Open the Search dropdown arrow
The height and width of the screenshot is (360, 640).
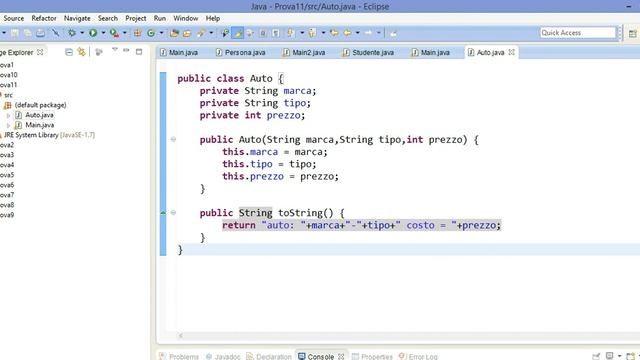tap(211, 33)
